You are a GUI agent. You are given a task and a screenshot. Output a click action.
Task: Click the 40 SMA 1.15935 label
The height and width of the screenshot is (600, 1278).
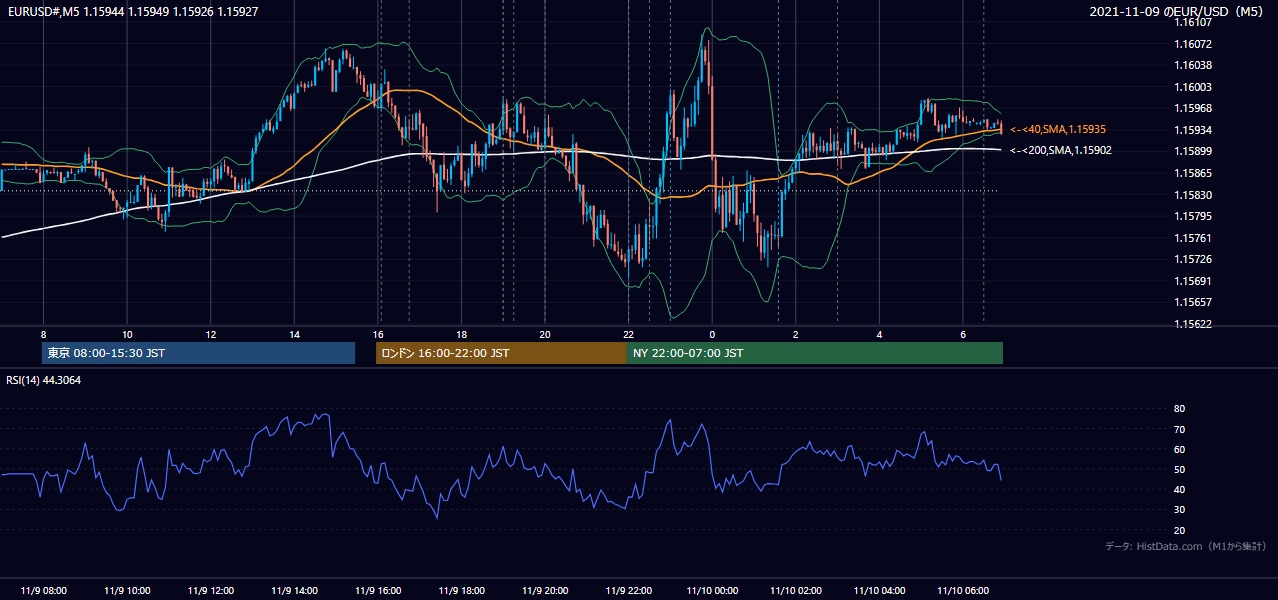[x=1058, y=129]
